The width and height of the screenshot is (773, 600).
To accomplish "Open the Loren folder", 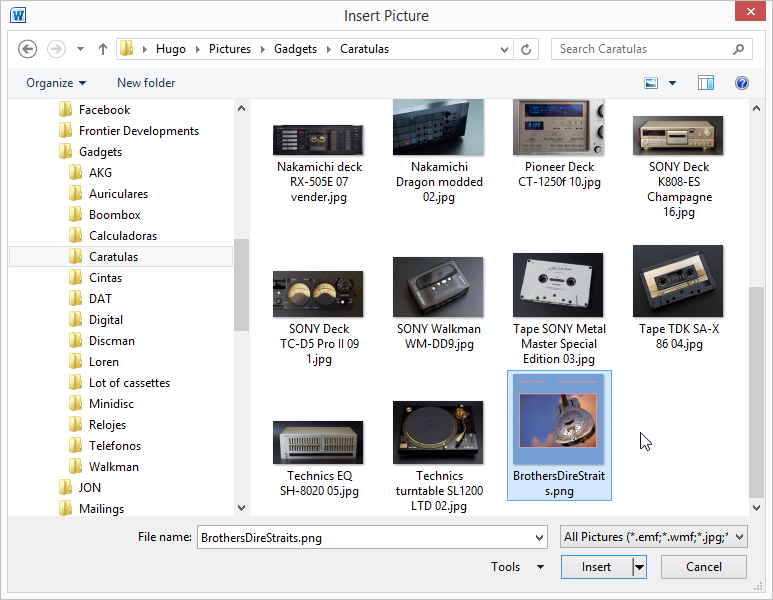I will [104, 362].
